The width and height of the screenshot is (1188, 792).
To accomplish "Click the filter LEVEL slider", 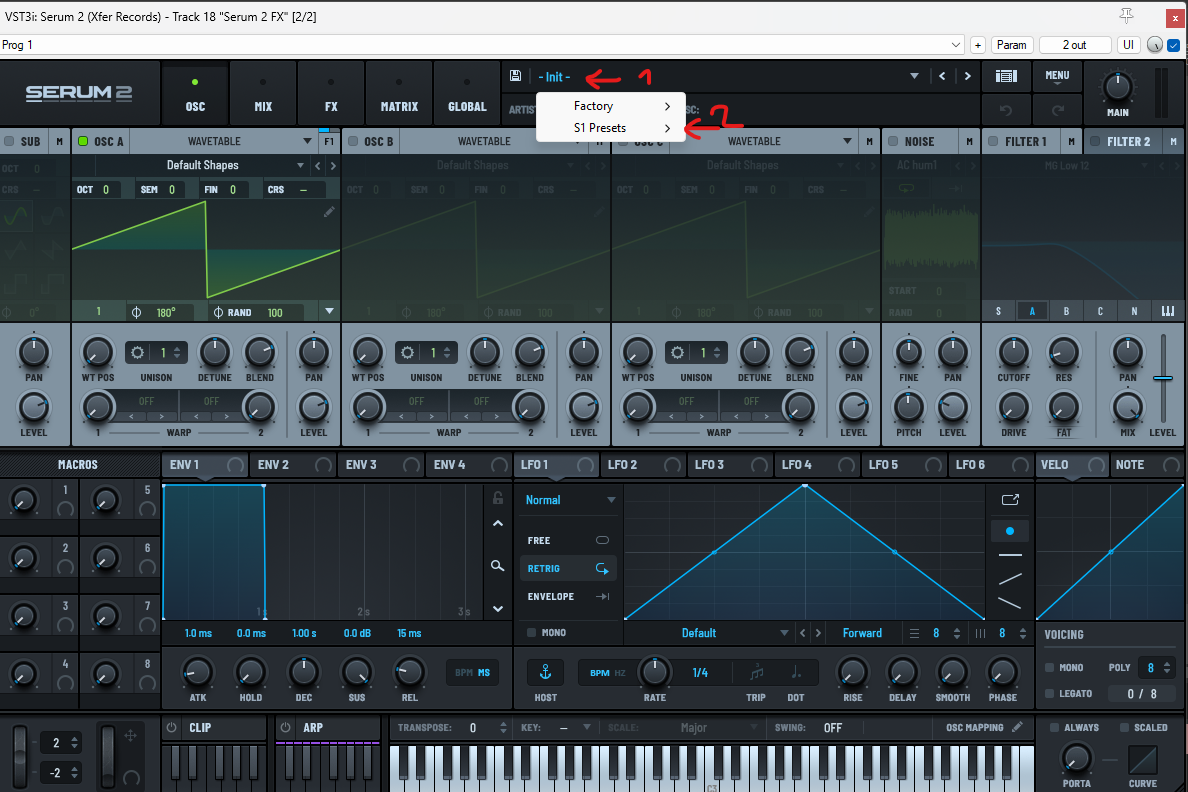I will click(x=1163, y=378).
